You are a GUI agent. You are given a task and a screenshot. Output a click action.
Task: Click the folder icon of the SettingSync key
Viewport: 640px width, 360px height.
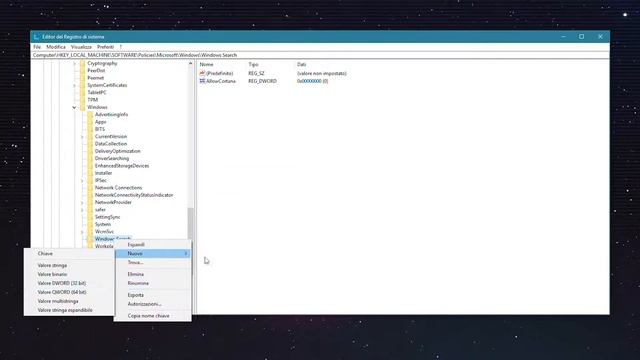click(90, 217)
